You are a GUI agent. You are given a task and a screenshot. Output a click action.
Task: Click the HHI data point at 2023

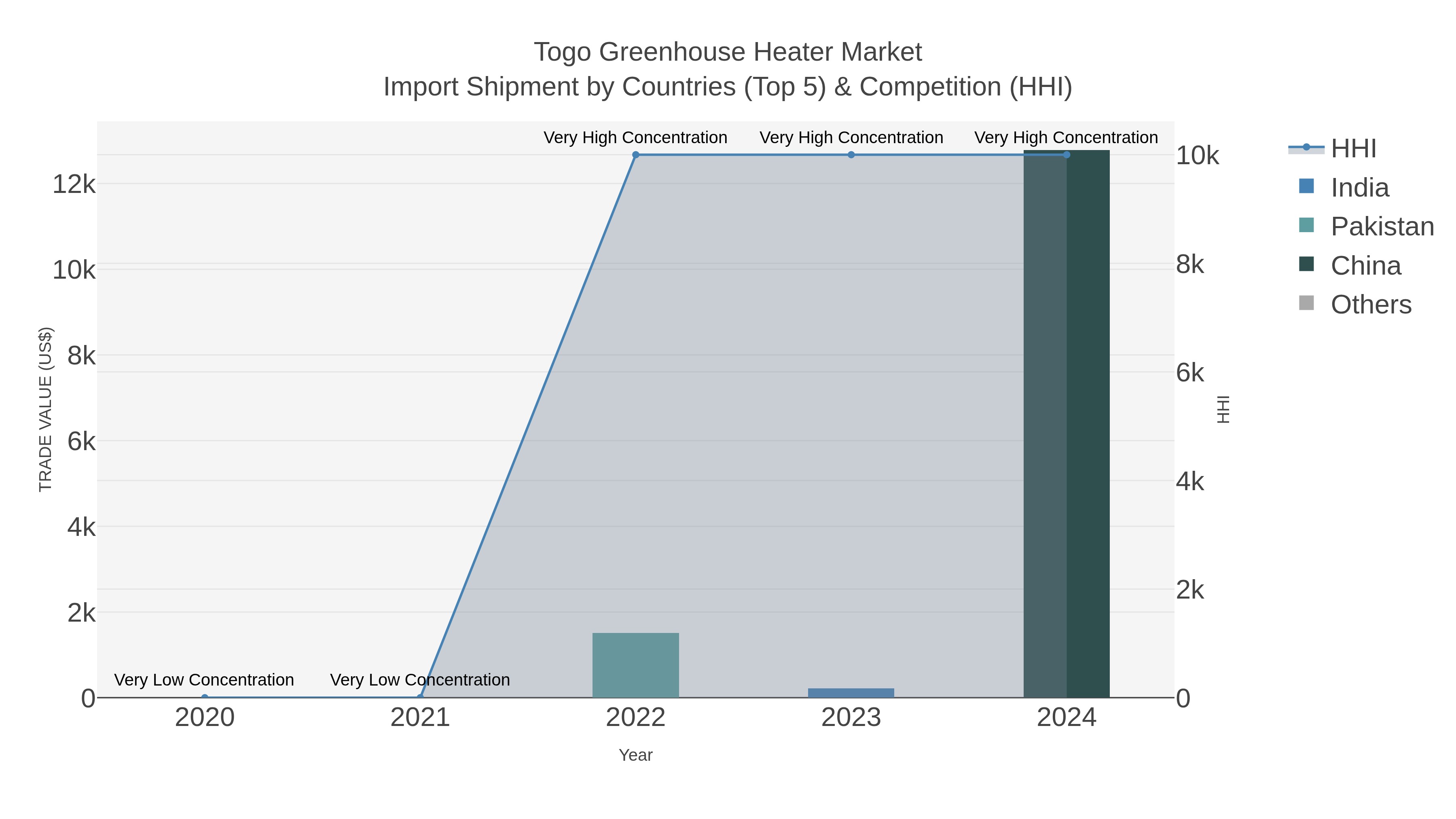851,155
